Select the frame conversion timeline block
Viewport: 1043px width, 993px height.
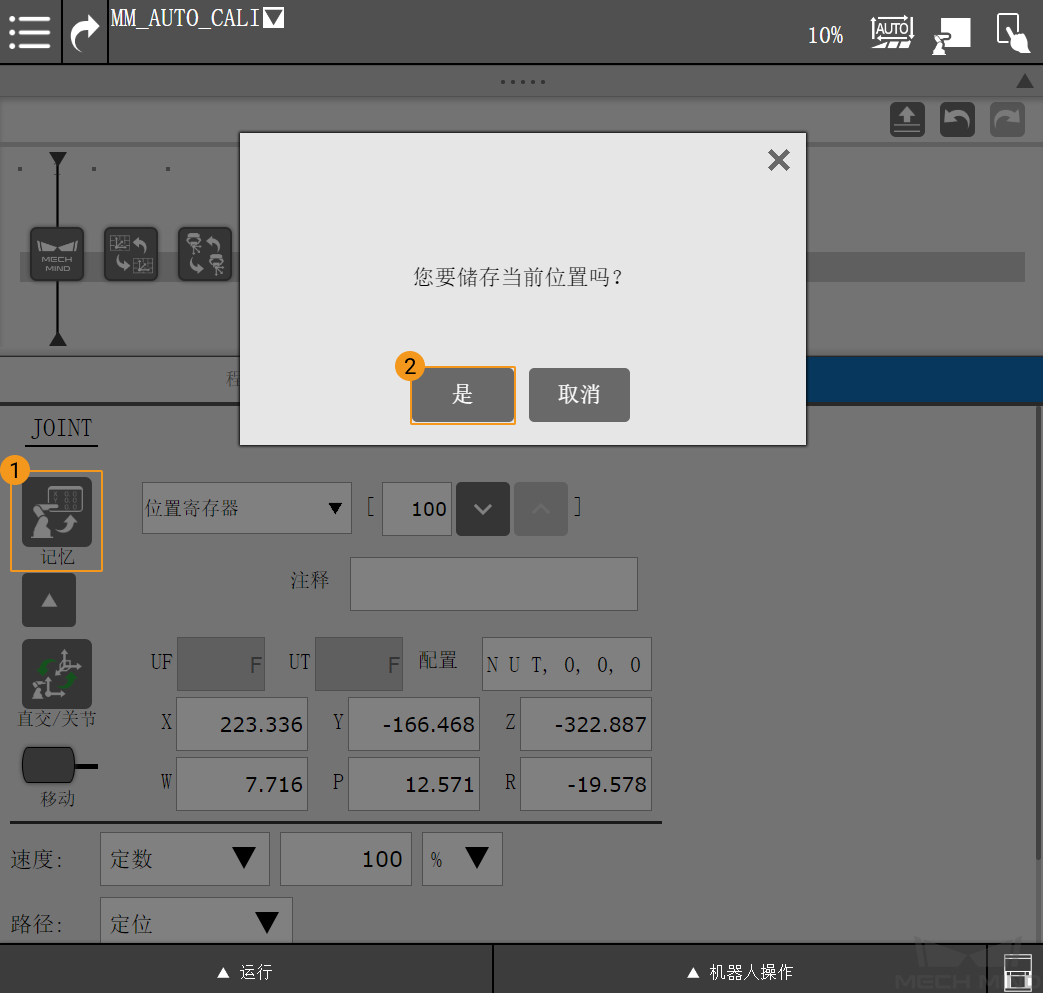pos(131,254)
